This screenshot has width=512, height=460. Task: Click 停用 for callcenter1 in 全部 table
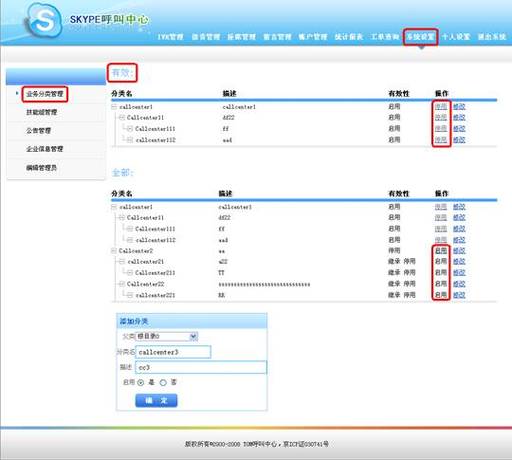pyautogui.click(x=441, y=207)
